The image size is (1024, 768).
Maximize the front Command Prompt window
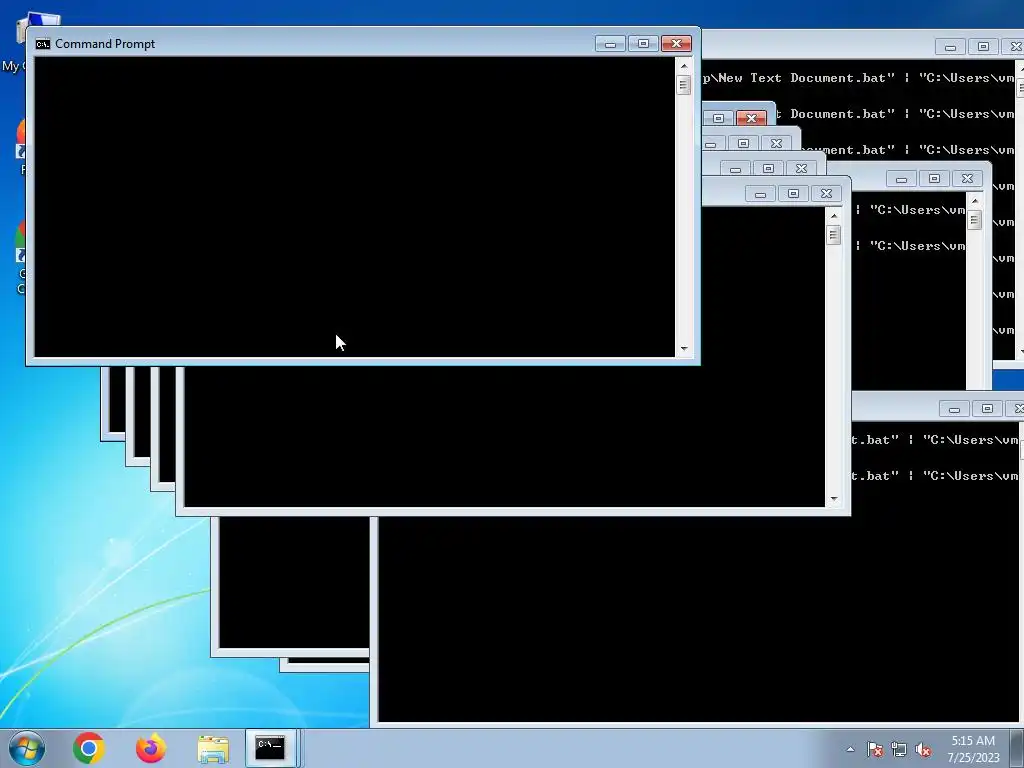tap(643, 44)
